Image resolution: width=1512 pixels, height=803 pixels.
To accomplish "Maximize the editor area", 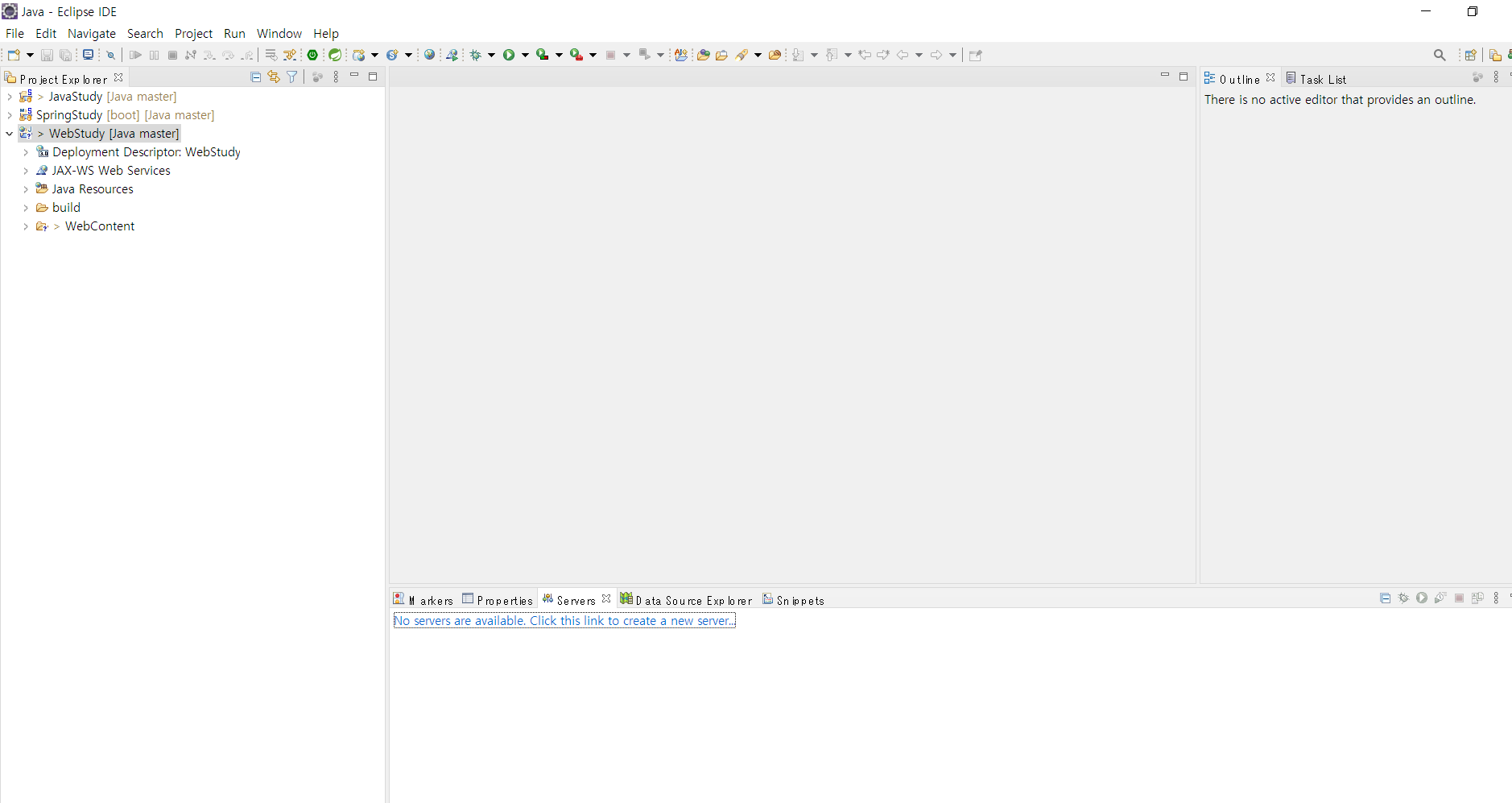I will (x=1184, y=77).
